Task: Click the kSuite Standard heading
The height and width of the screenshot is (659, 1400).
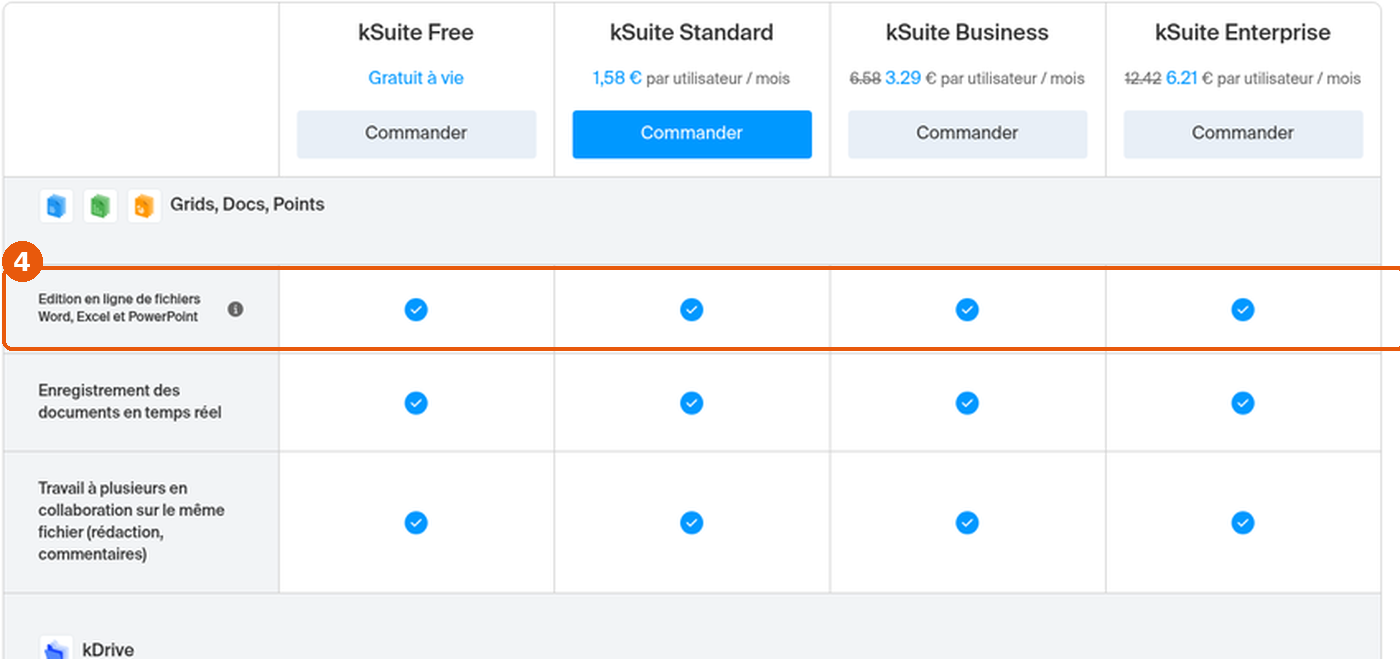Action: click(692, 32)
